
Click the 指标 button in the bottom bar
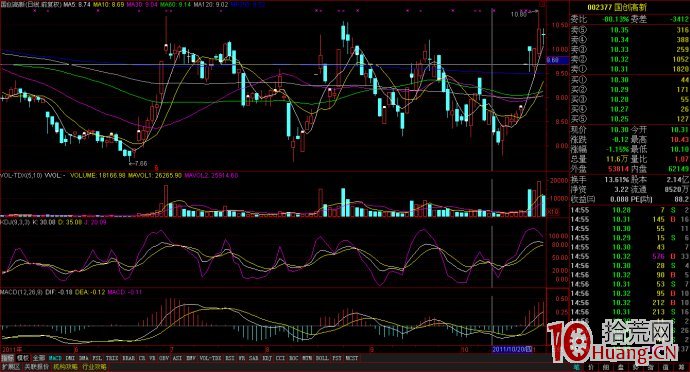[x=6, y=358]
